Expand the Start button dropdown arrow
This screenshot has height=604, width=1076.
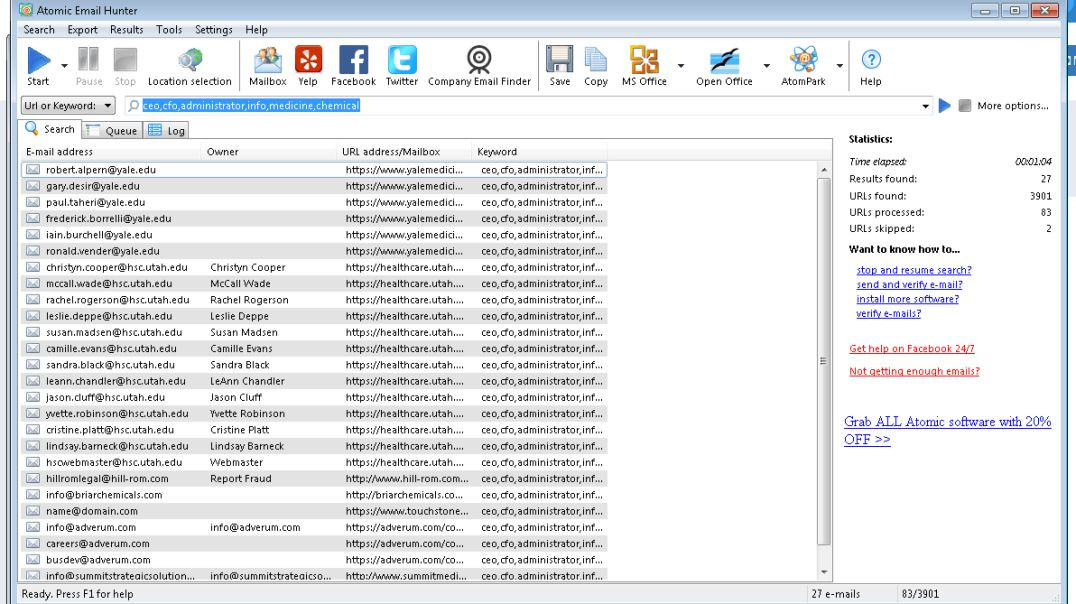tap(65, 66)
